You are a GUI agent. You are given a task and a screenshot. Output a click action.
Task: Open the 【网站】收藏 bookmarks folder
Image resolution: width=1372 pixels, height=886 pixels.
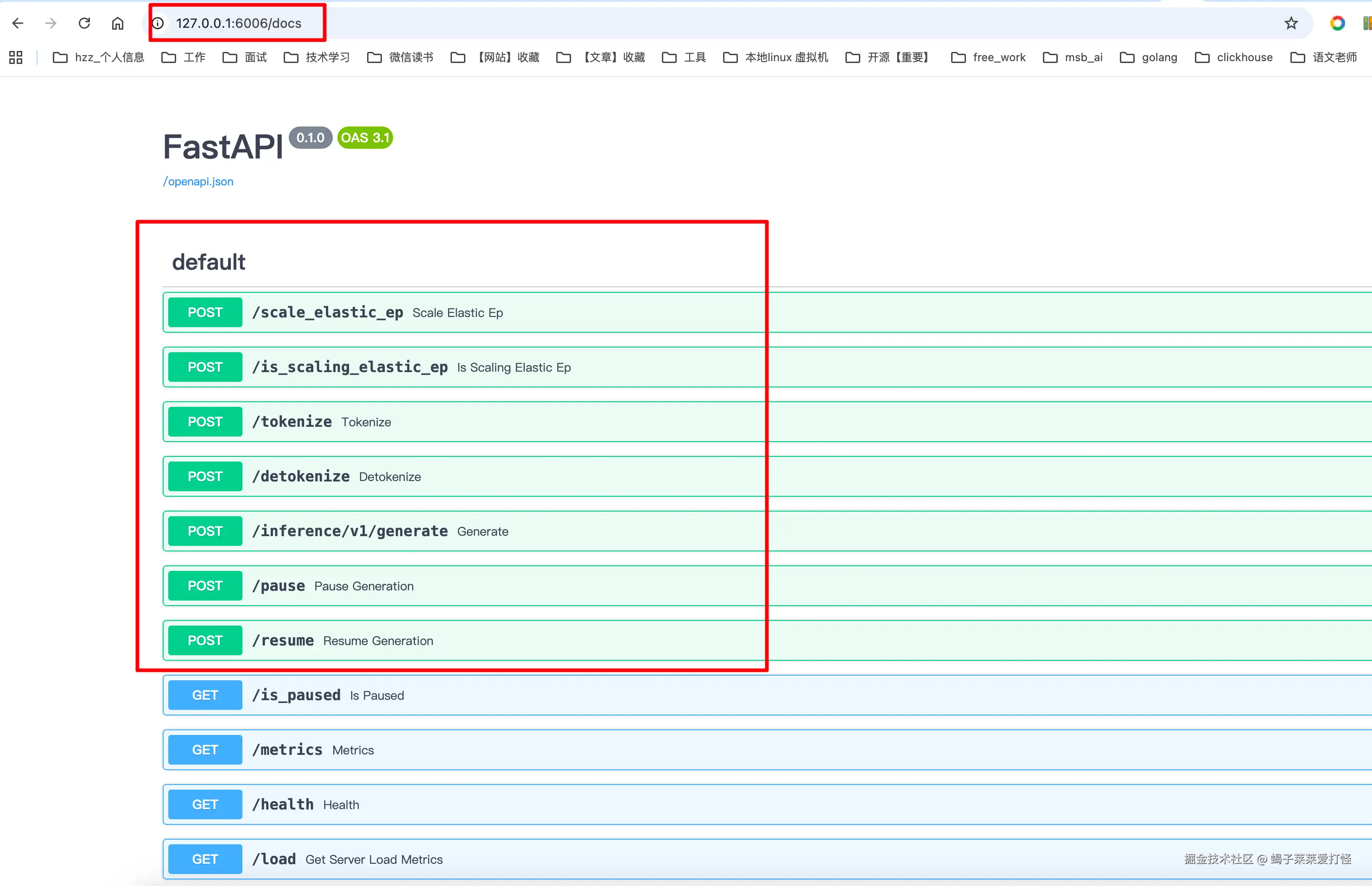[495, 57]
